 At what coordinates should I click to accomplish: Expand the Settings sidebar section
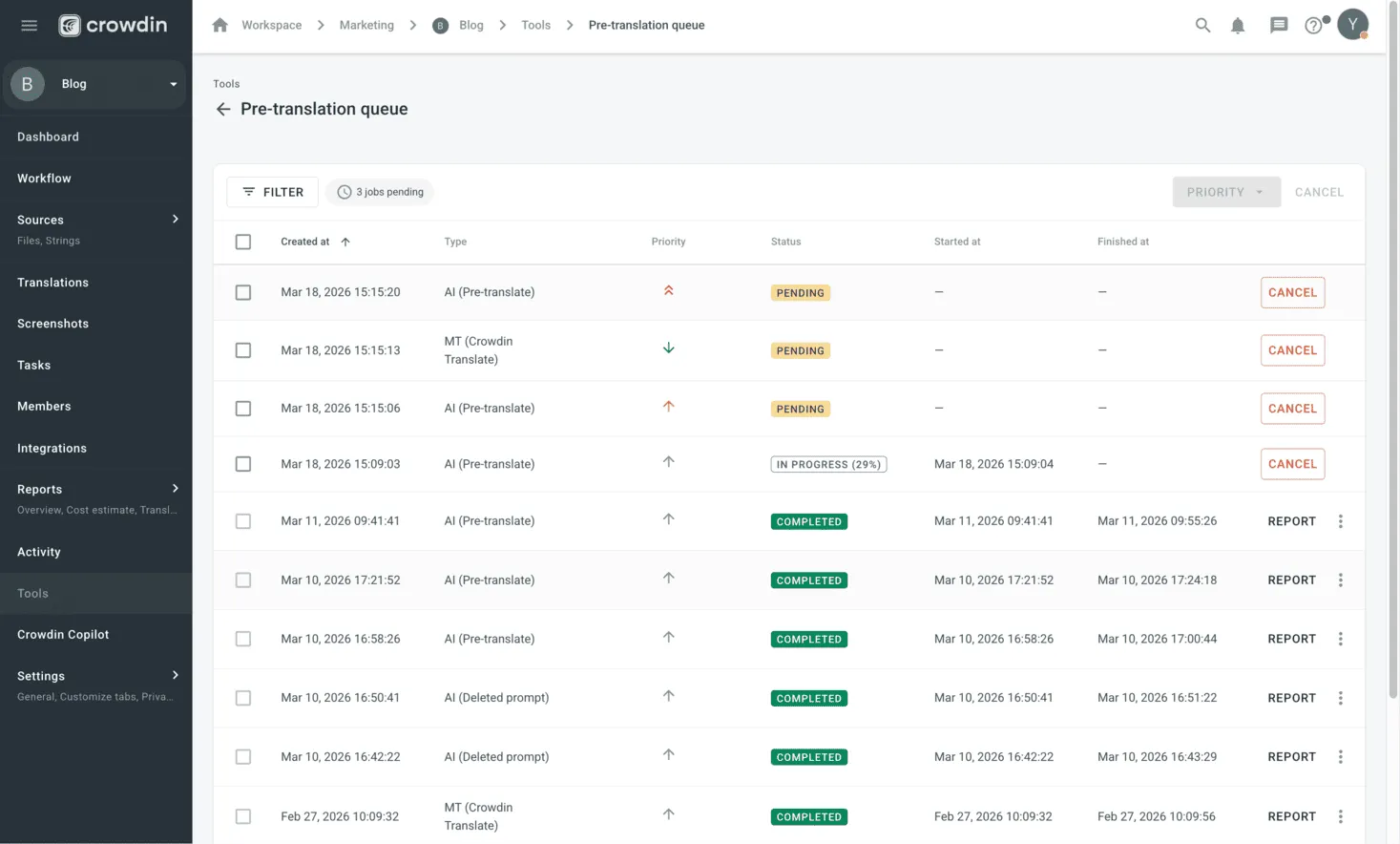coord(175,676)
